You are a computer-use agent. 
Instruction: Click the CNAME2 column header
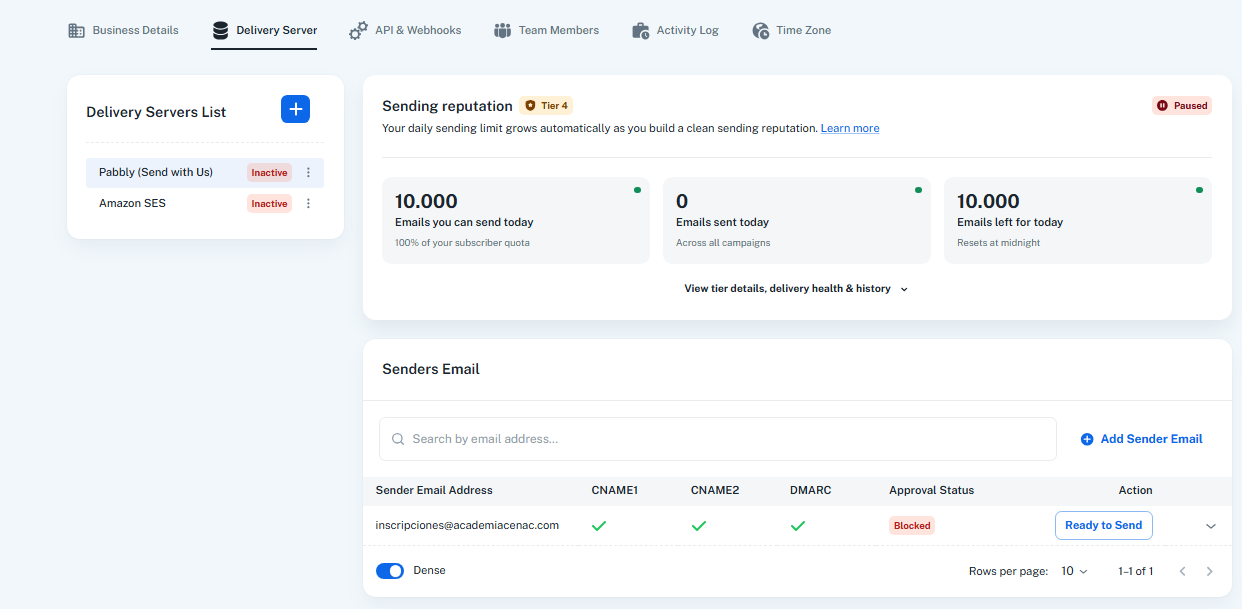pyautogui.click(x=715, y=490)
